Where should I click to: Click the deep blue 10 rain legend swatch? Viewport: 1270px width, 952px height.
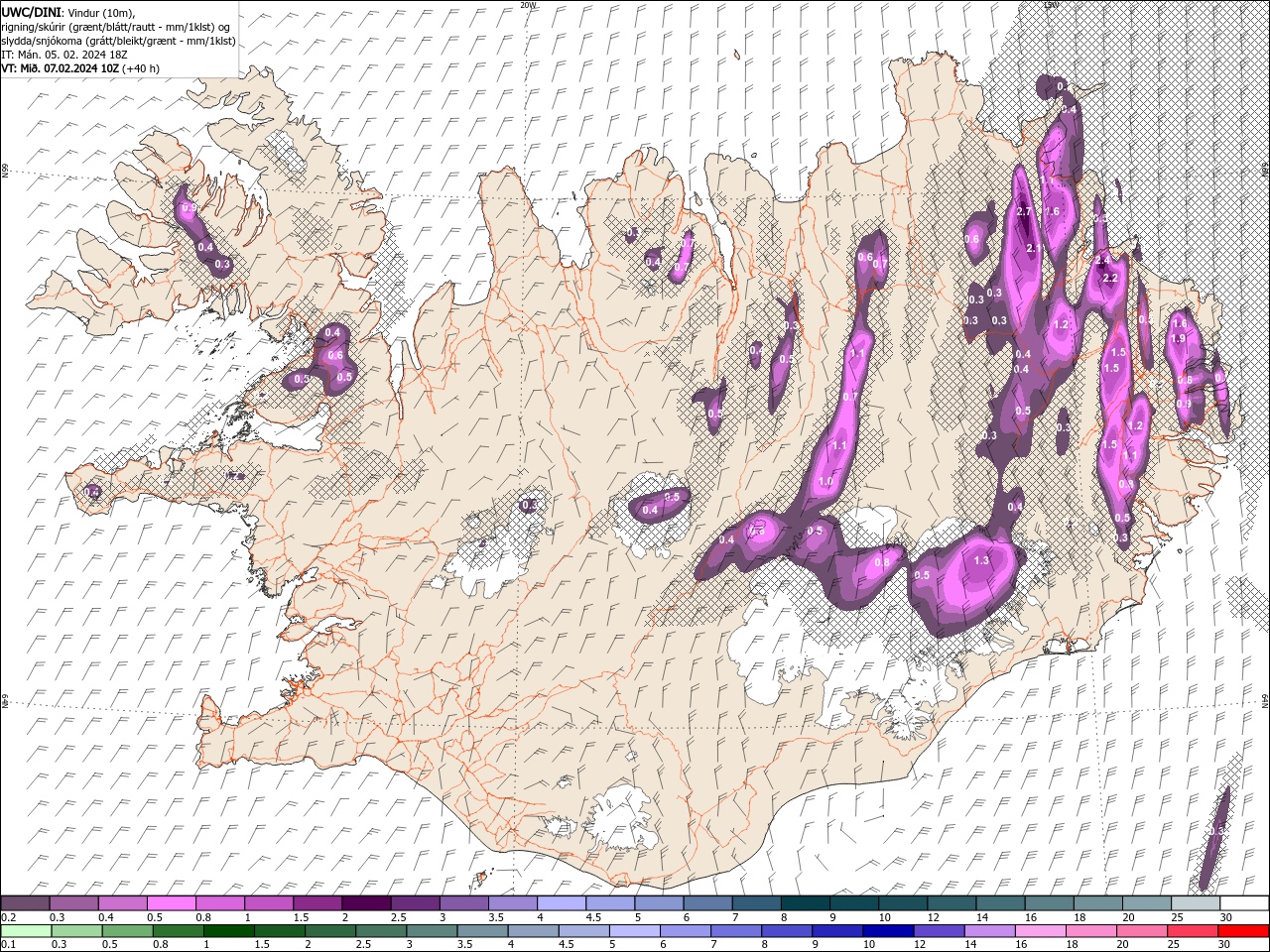click(x=888, y=931)
